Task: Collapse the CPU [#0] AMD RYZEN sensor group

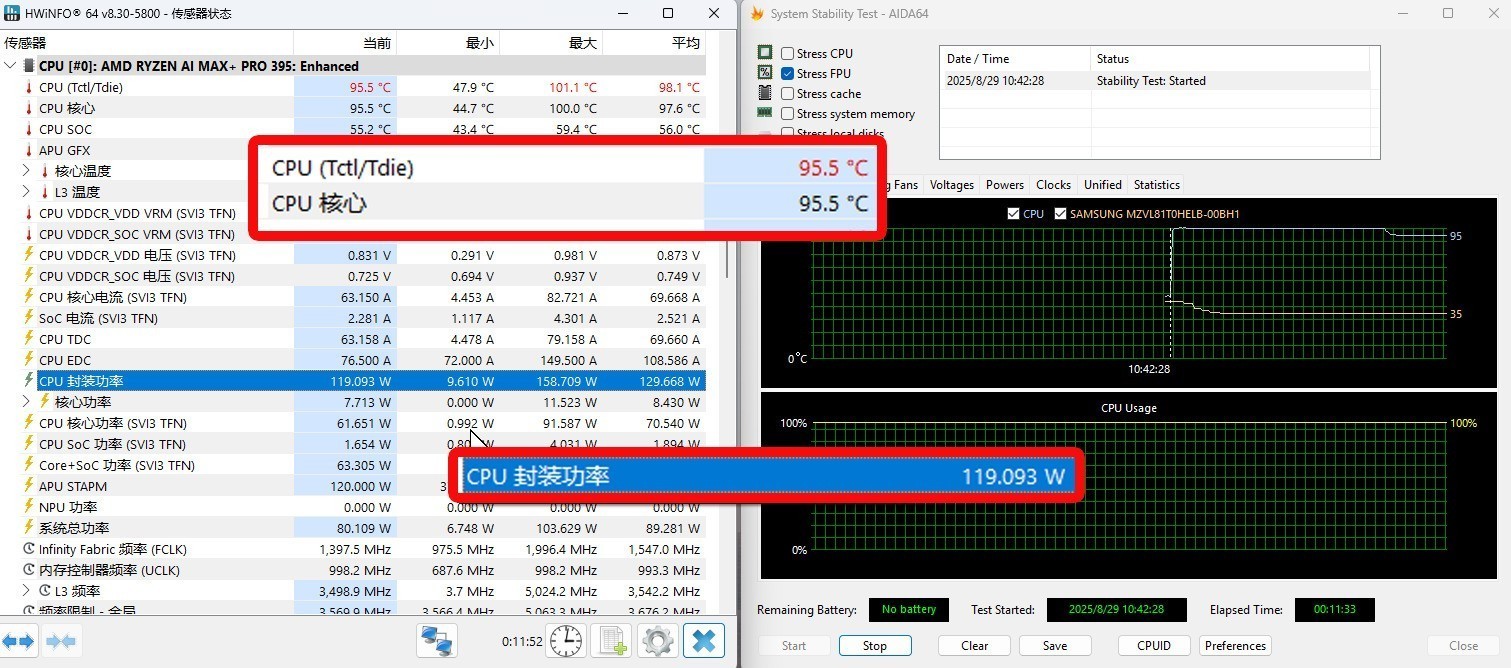Action: click(x=11, y=66)
